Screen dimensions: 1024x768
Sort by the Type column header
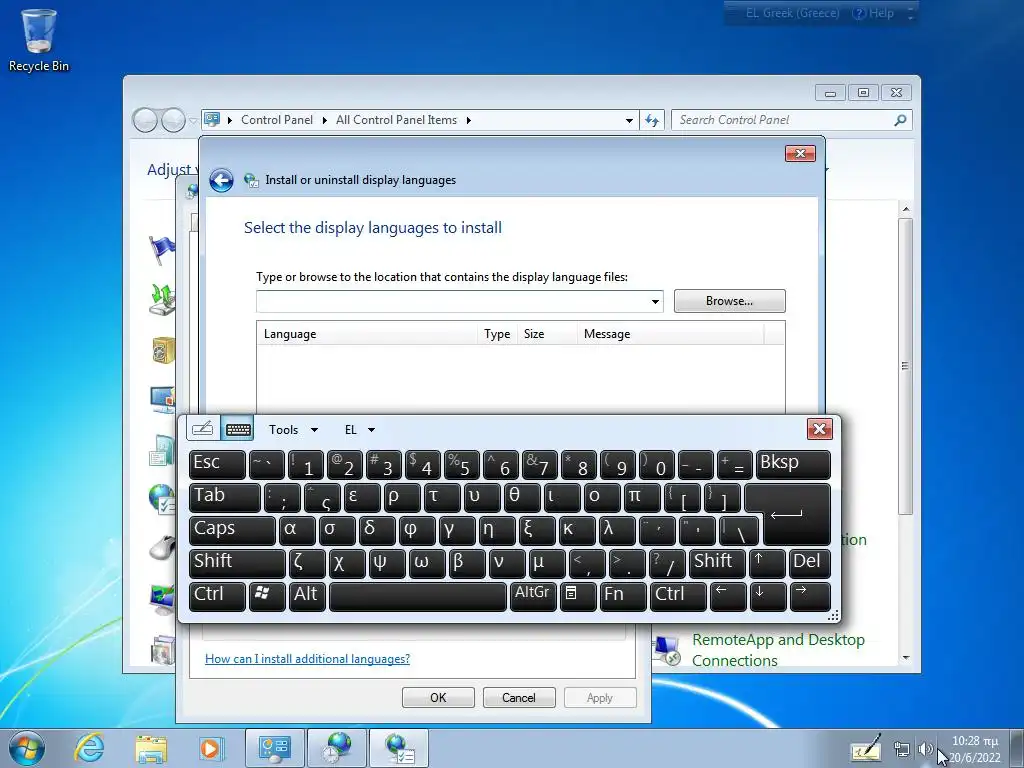(x=497, y=334)
